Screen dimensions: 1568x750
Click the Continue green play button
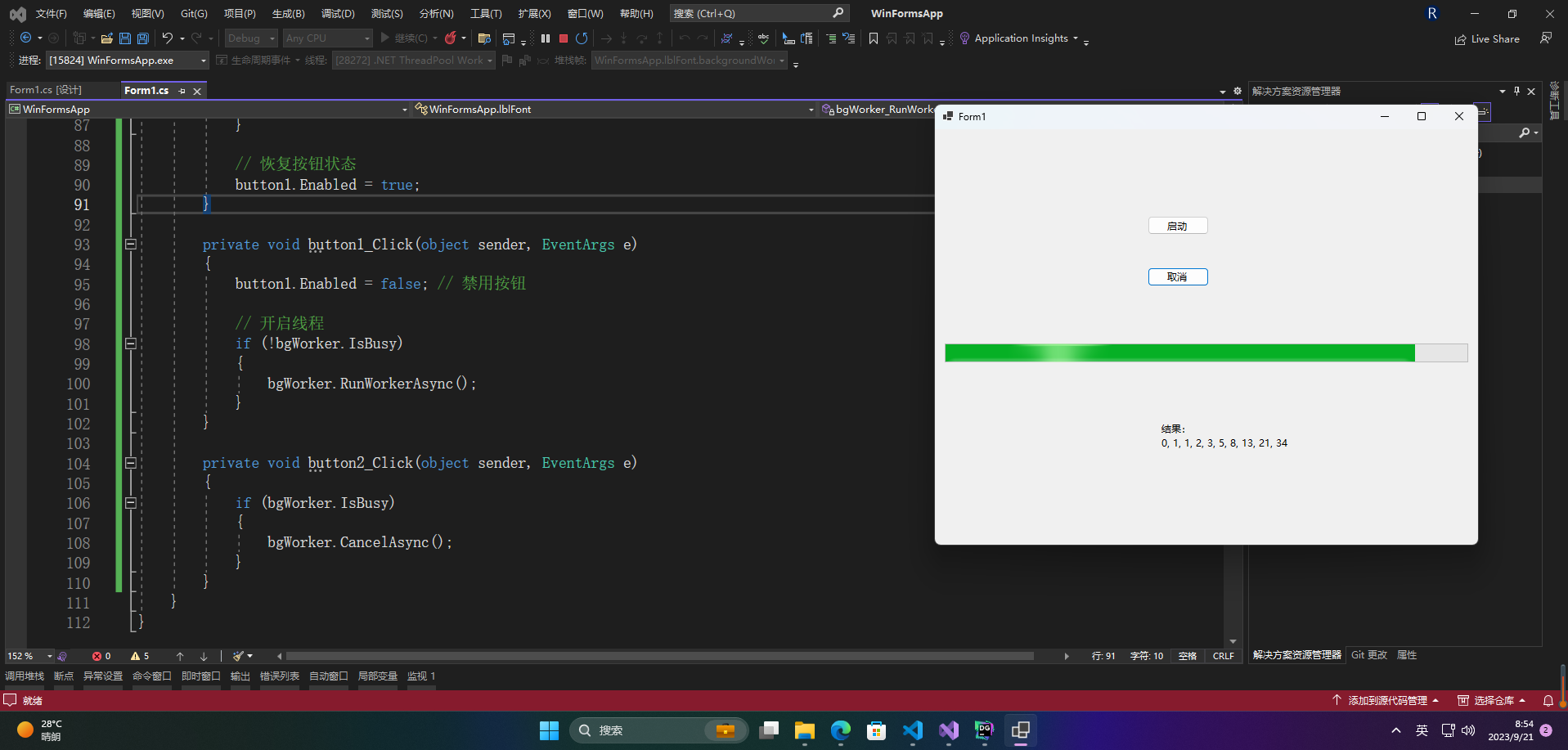coord(384,38)
